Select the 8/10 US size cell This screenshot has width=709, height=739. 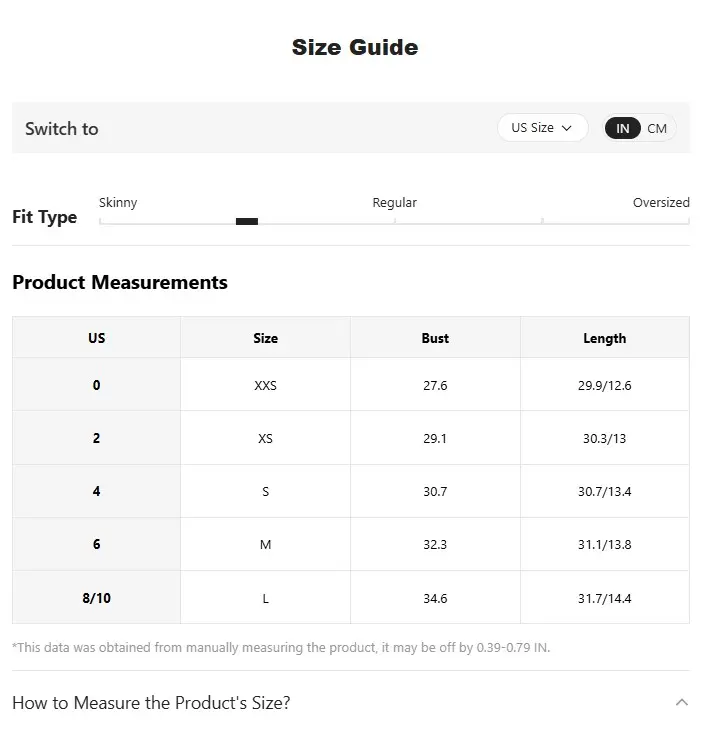point(96,598)
